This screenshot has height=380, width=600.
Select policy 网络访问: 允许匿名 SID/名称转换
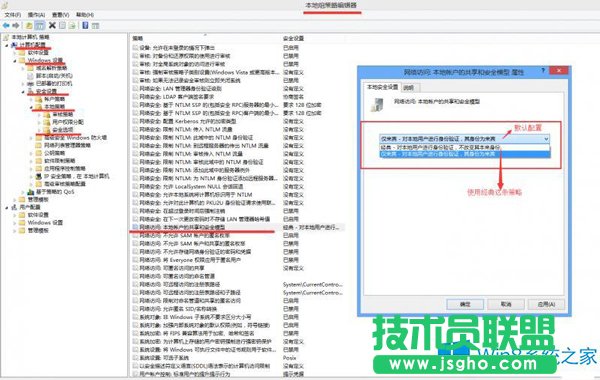(x=178, y=309)
